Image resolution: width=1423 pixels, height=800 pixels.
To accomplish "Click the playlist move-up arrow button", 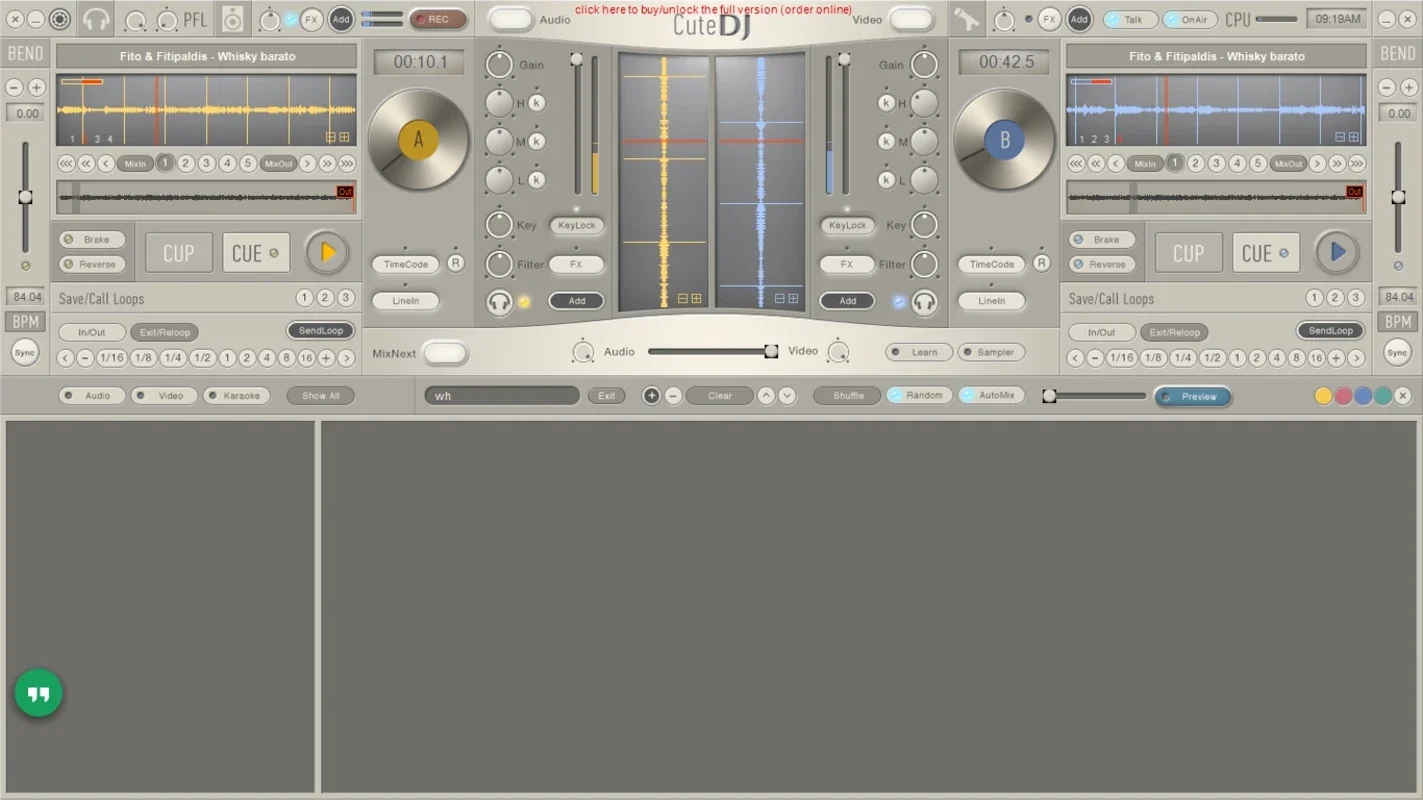I will point(766,396).
